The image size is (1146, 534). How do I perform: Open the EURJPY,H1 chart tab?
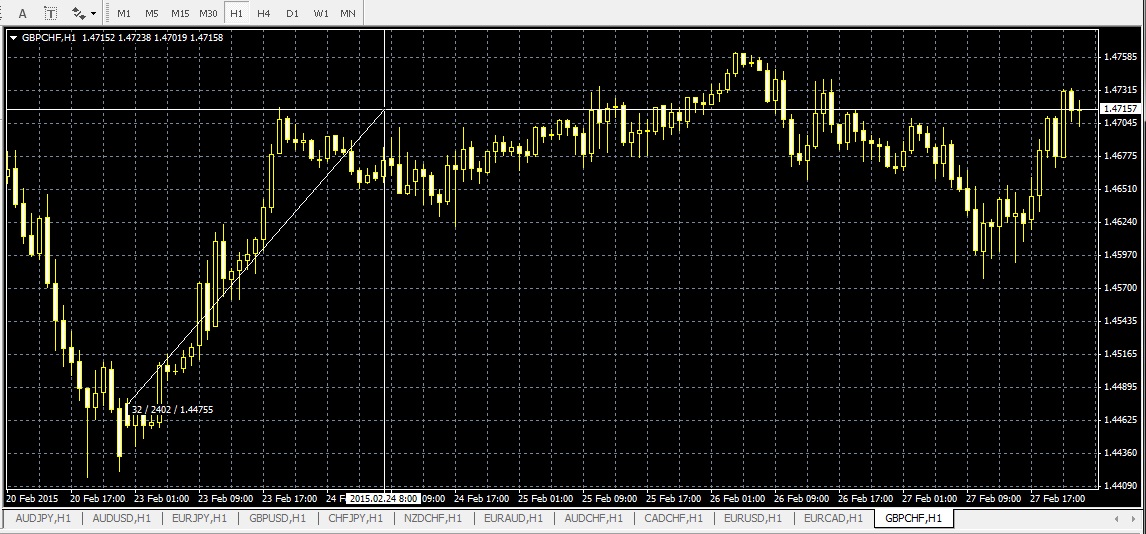coord(200,518)
